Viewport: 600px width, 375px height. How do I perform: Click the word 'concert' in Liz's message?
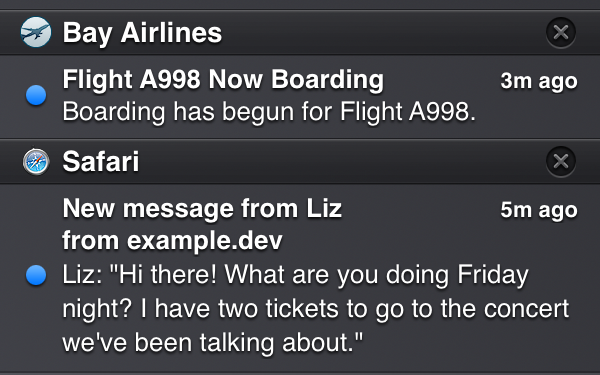[x=527, y=309]
